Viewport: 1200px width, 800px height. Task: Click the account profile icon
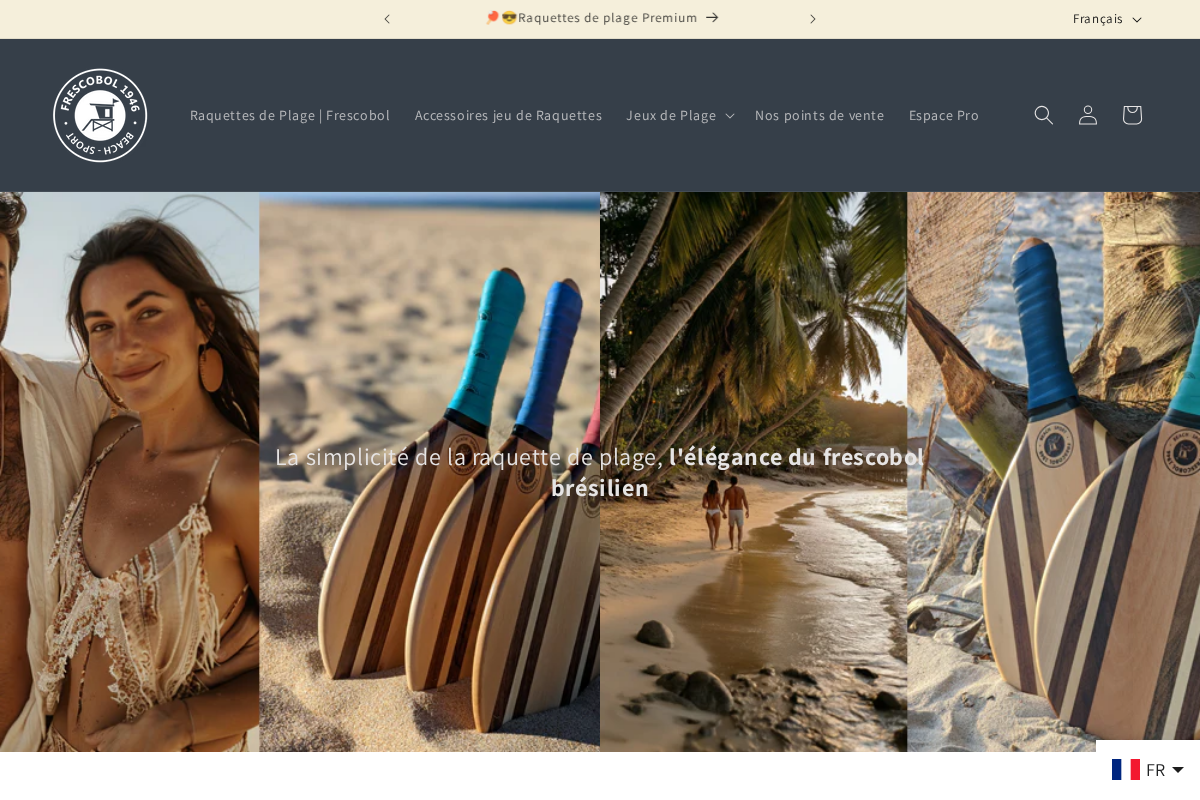[1087, 114]
